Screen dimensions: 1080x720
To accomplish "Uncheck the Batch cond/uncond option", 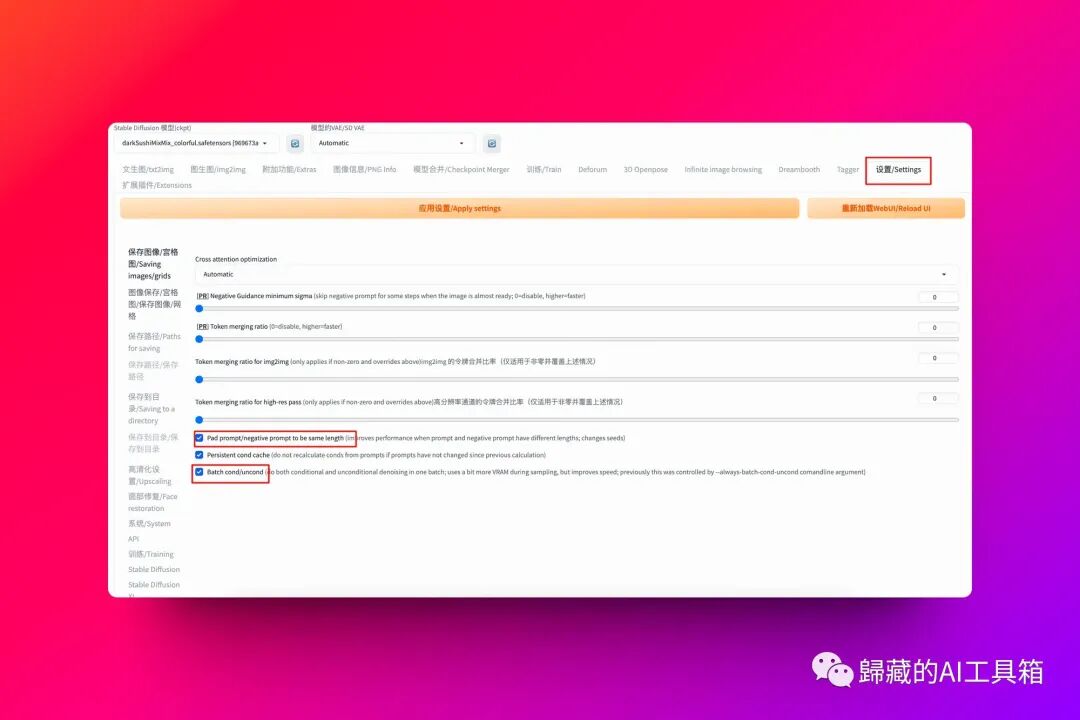I will point(199,472).
